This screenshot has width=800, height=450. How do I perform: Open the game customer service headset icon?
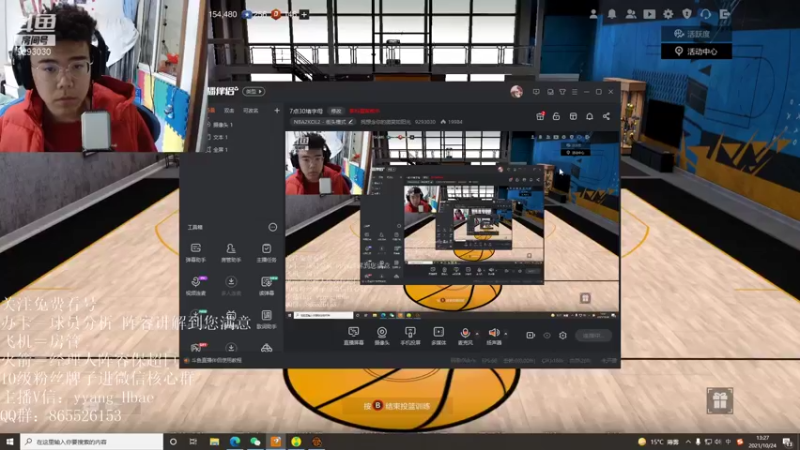tap(706, 14)
